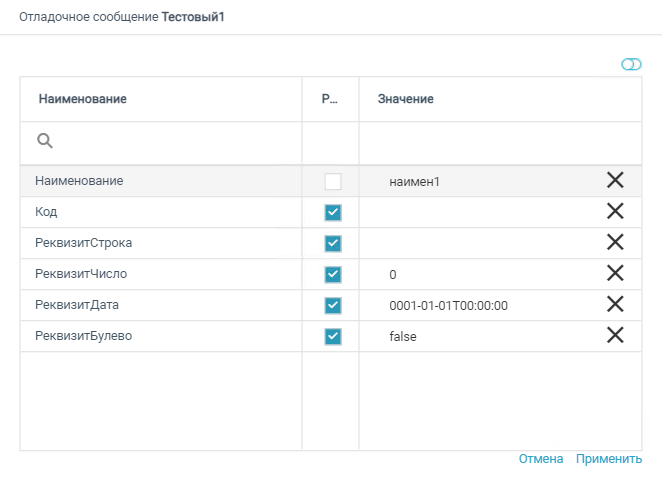Click the Применить button
662x485 pixels.
(608, 459)
